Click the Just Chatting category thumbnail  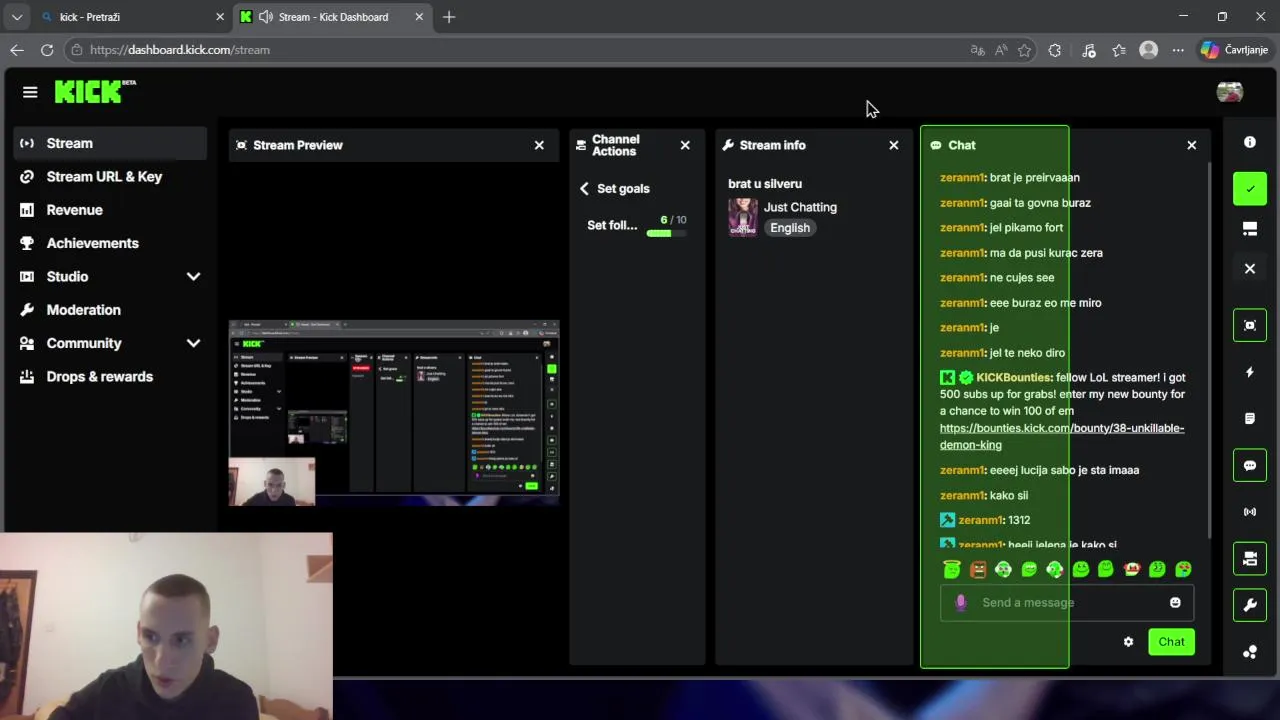coord(743,217)
